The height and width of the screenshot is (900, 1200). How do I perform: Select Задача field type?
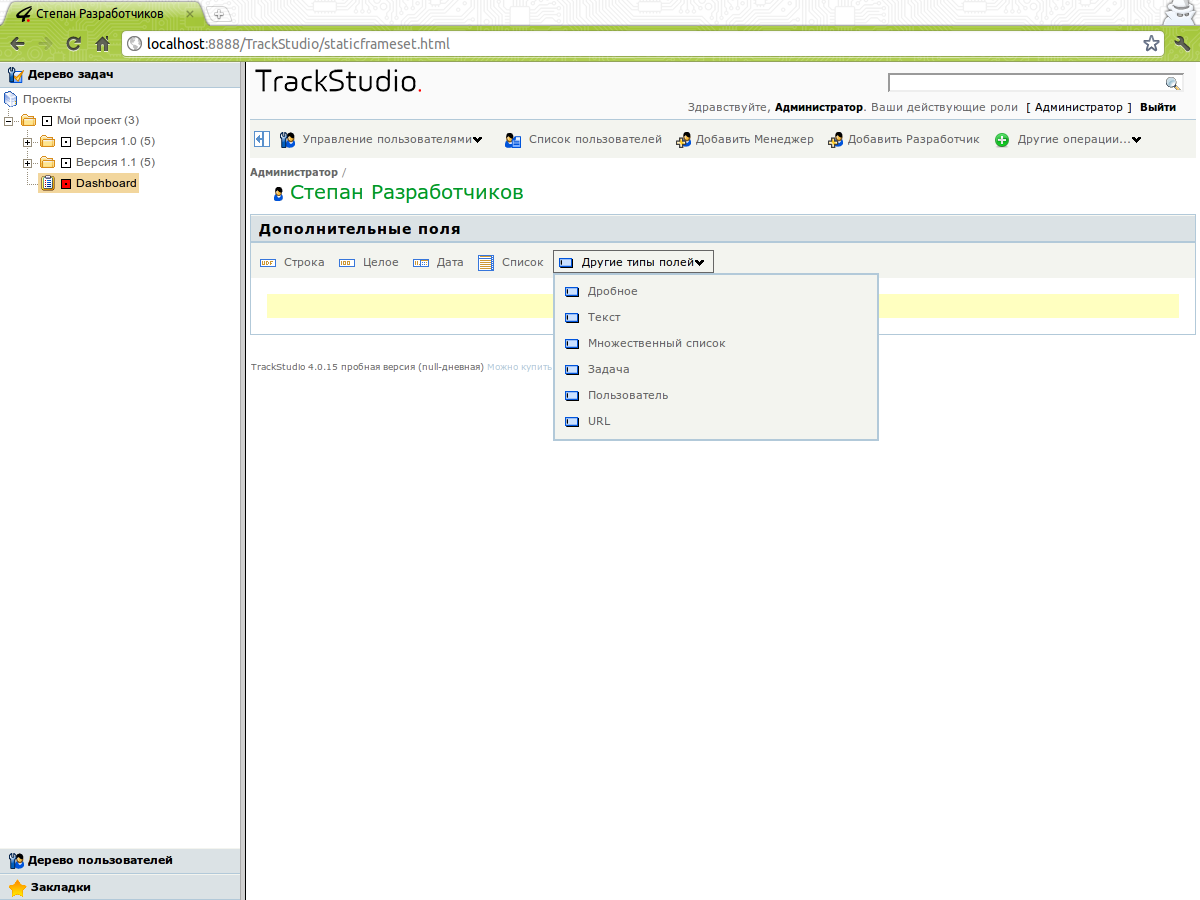click(609, 370)
